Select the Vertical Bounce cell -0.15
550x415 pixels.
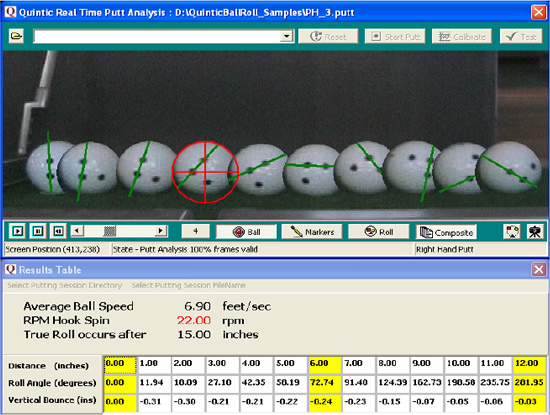393,402
